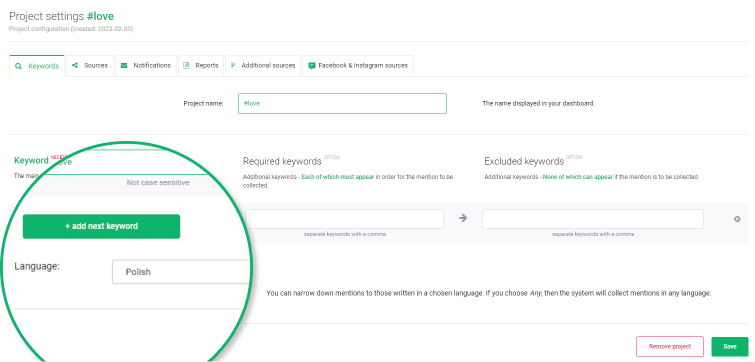Remove keyword row with the x icon
Screen dimensions: 755x362
(x=737, y=219)
